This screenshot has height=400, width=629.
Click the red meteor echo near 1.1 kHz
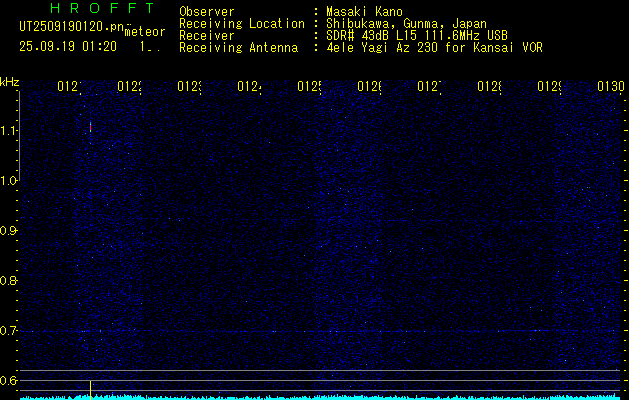tap(91, 127)
